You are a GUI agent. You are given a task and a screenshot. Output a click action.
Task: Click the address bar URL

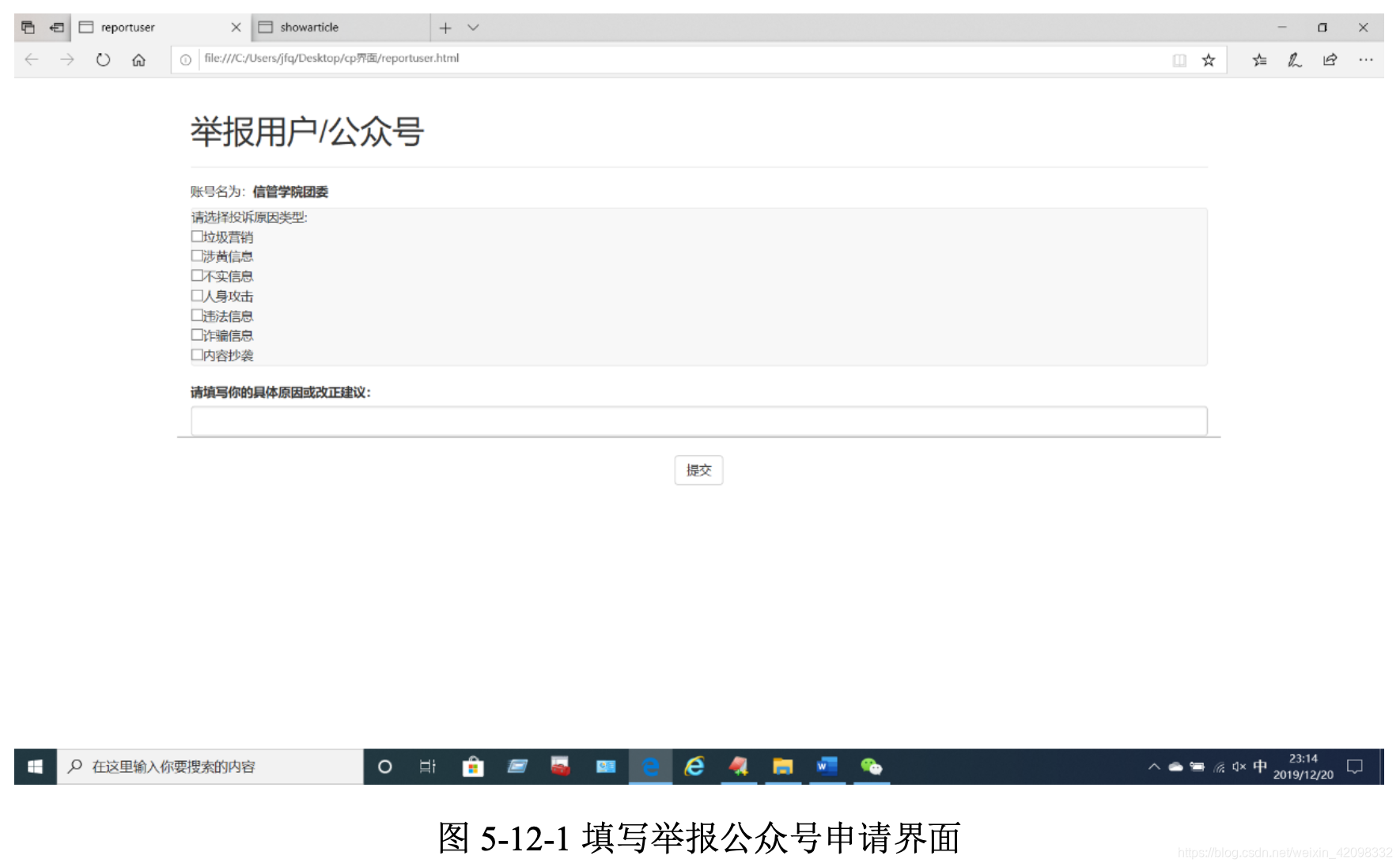point(331,59)
